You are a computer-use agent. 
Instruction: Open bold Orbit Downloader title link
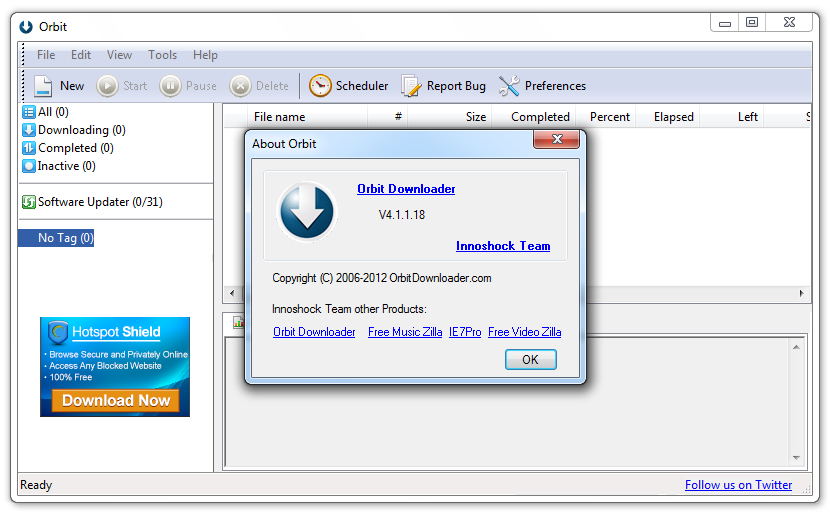406,189
